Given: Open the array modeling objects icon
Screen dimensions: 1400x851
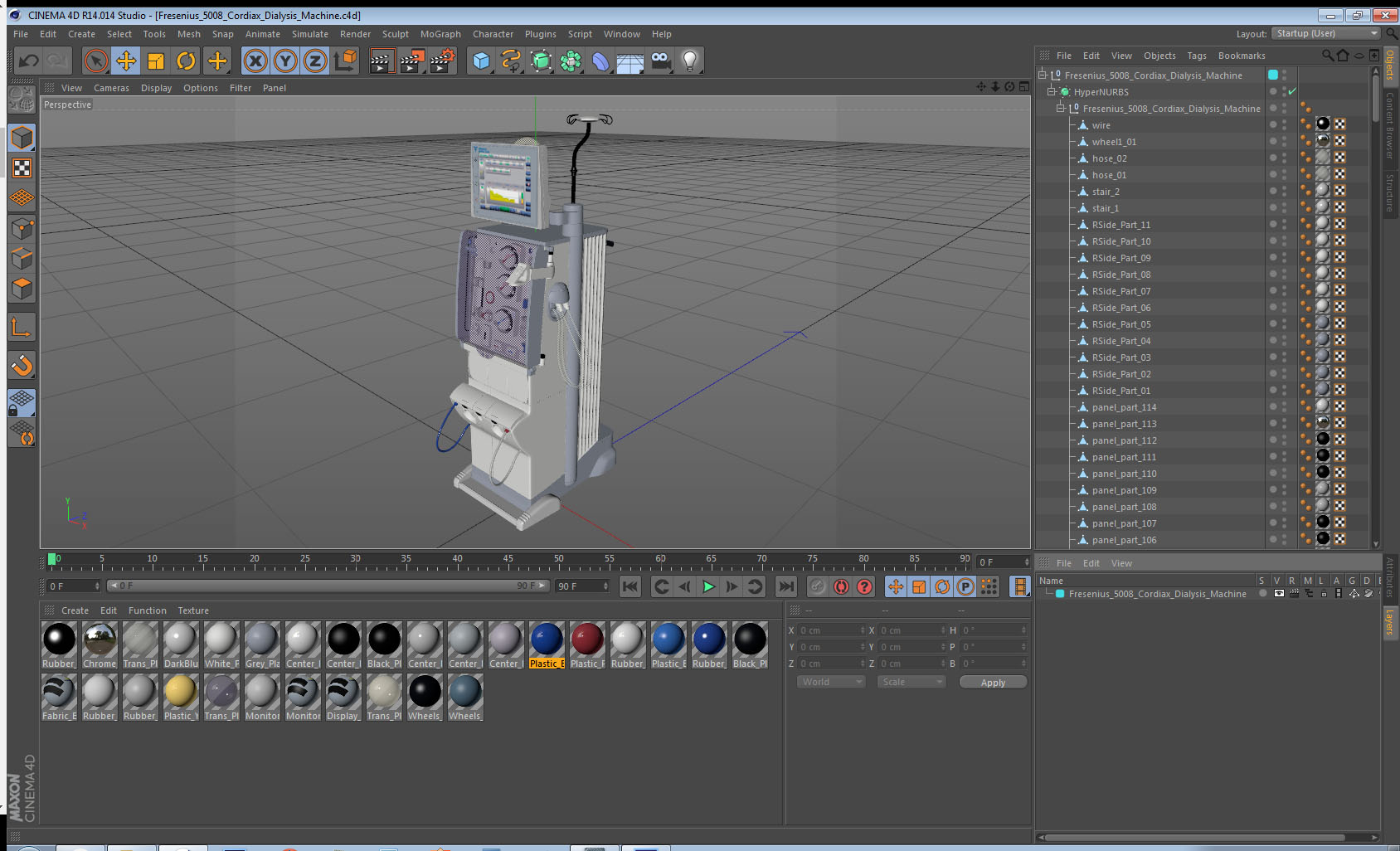Looking at the screenshot, I should click(571, 61).
